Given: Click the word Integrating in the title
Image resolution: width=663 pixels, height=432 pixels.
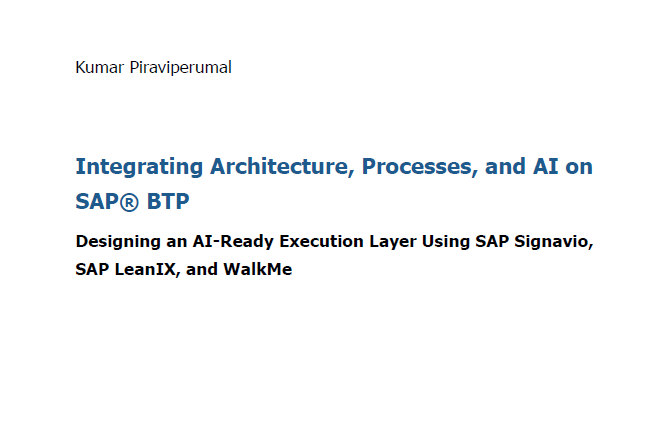Looking at the screenshot, I should coord(139,167).
